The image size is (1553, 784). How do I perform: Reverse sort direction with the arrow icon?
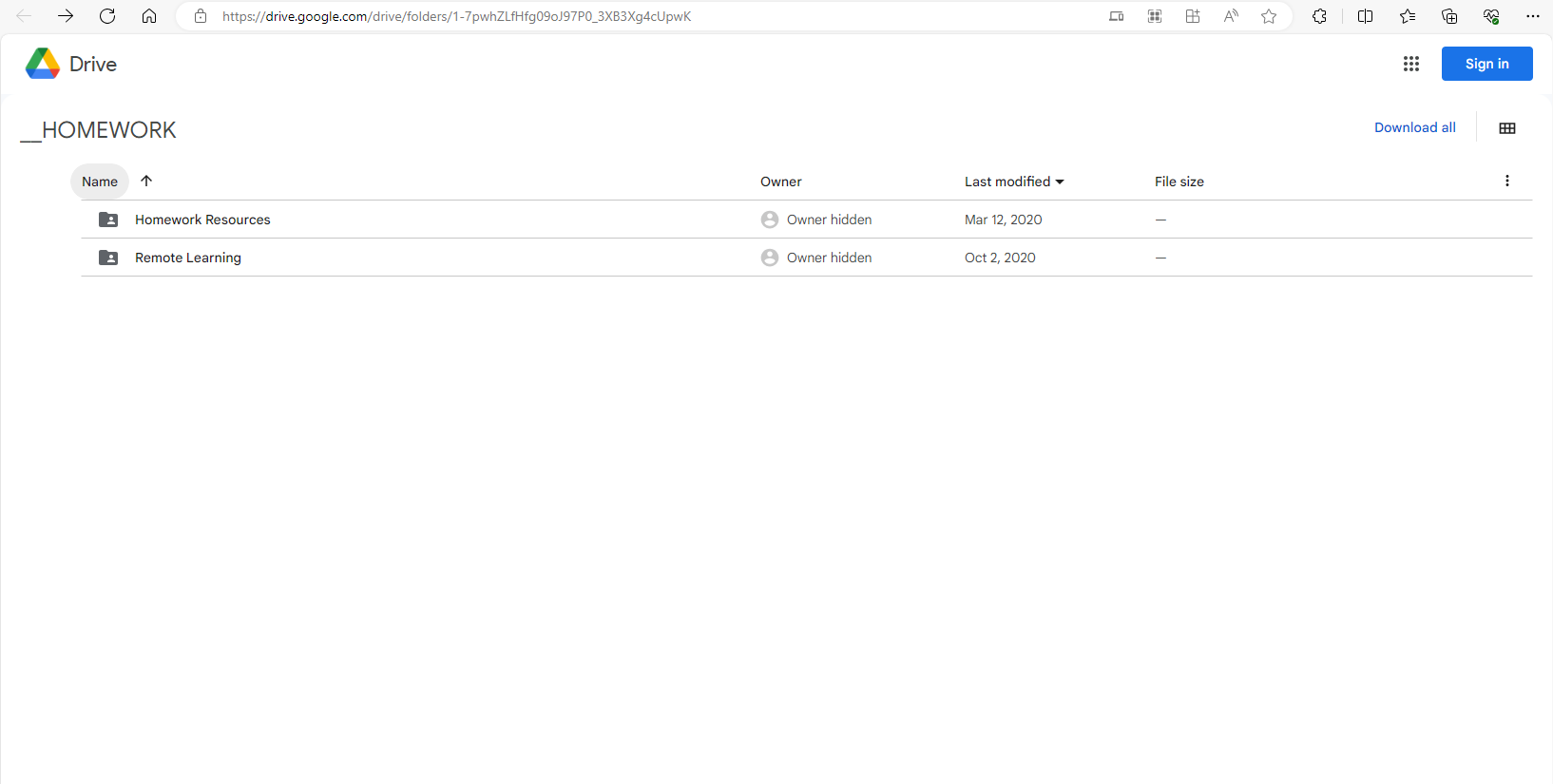pyautogui.click(x=146, y=181)
